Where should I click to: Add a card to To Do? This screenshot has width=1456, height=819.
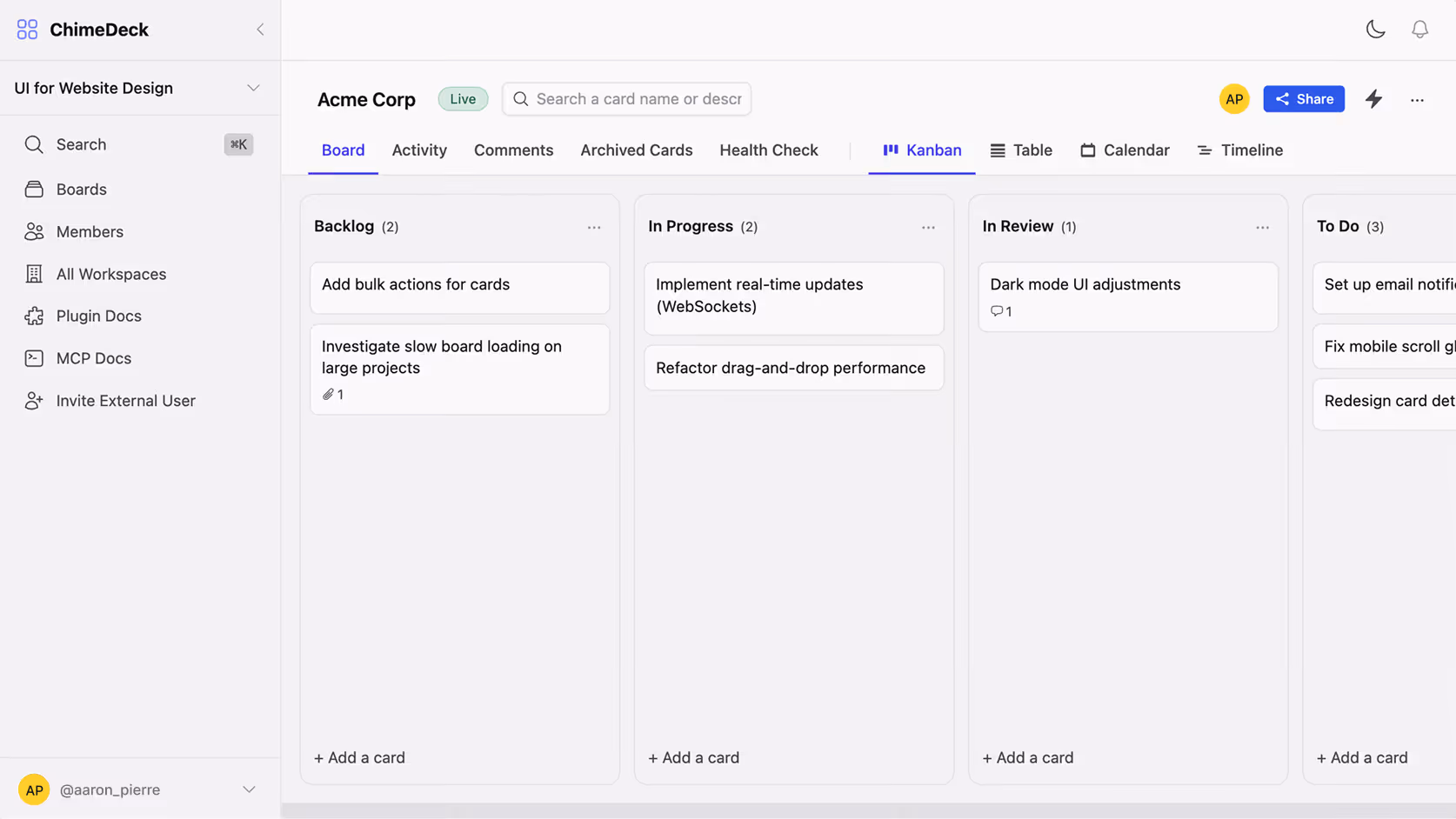point(1362,757)
